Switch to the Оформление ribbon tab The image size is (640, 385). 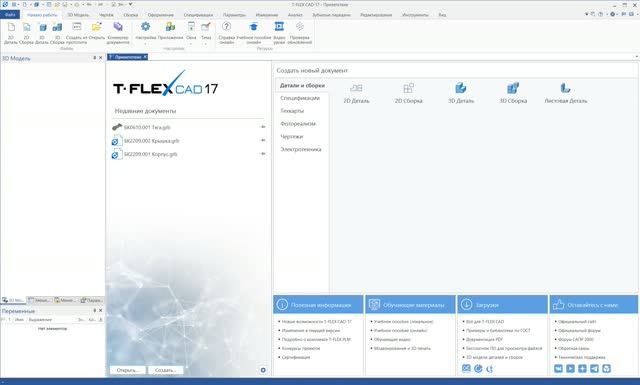pyautogui.click(x=160, y=15)
